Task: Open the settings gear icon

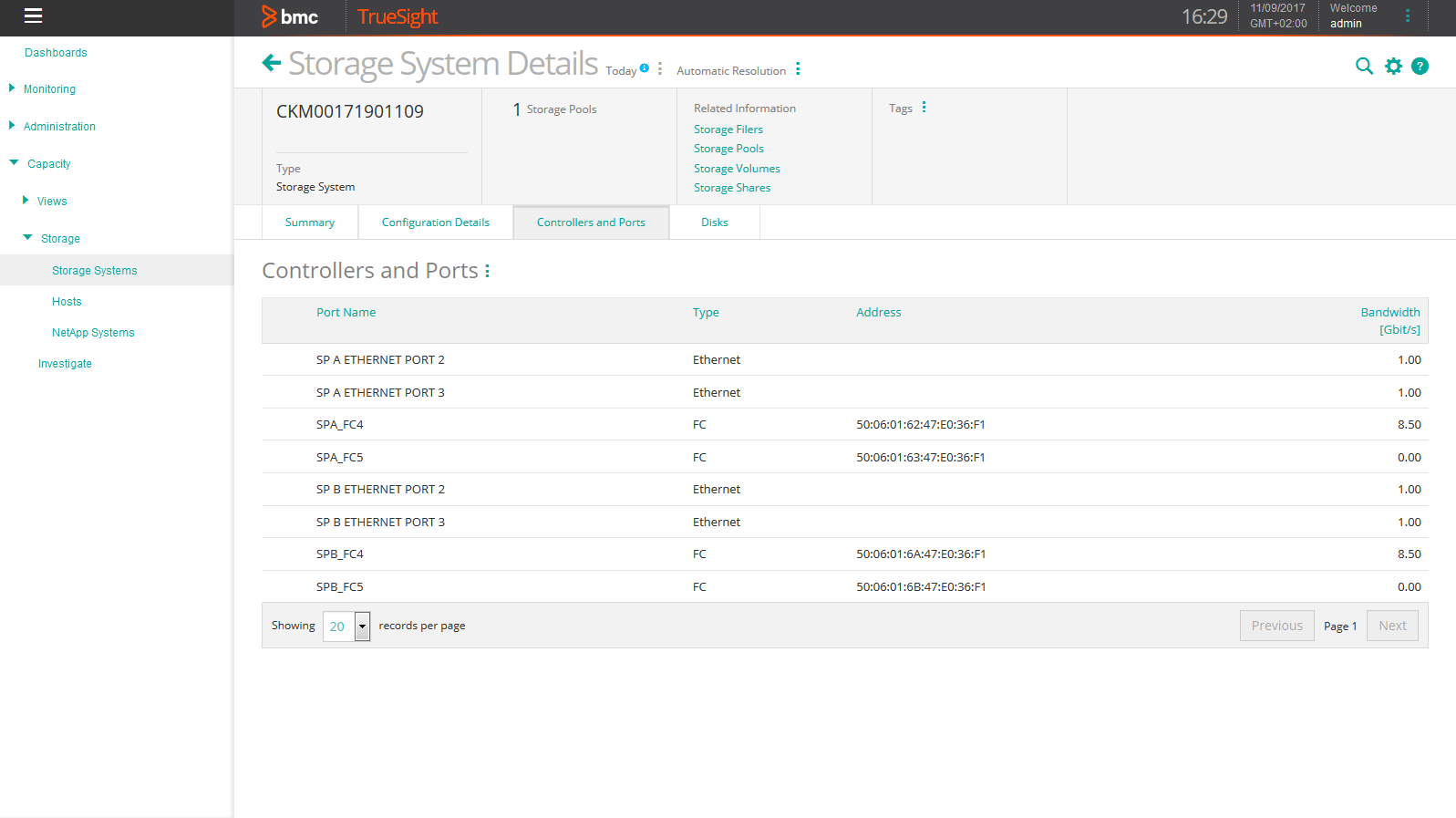Action: (1393, 66)
